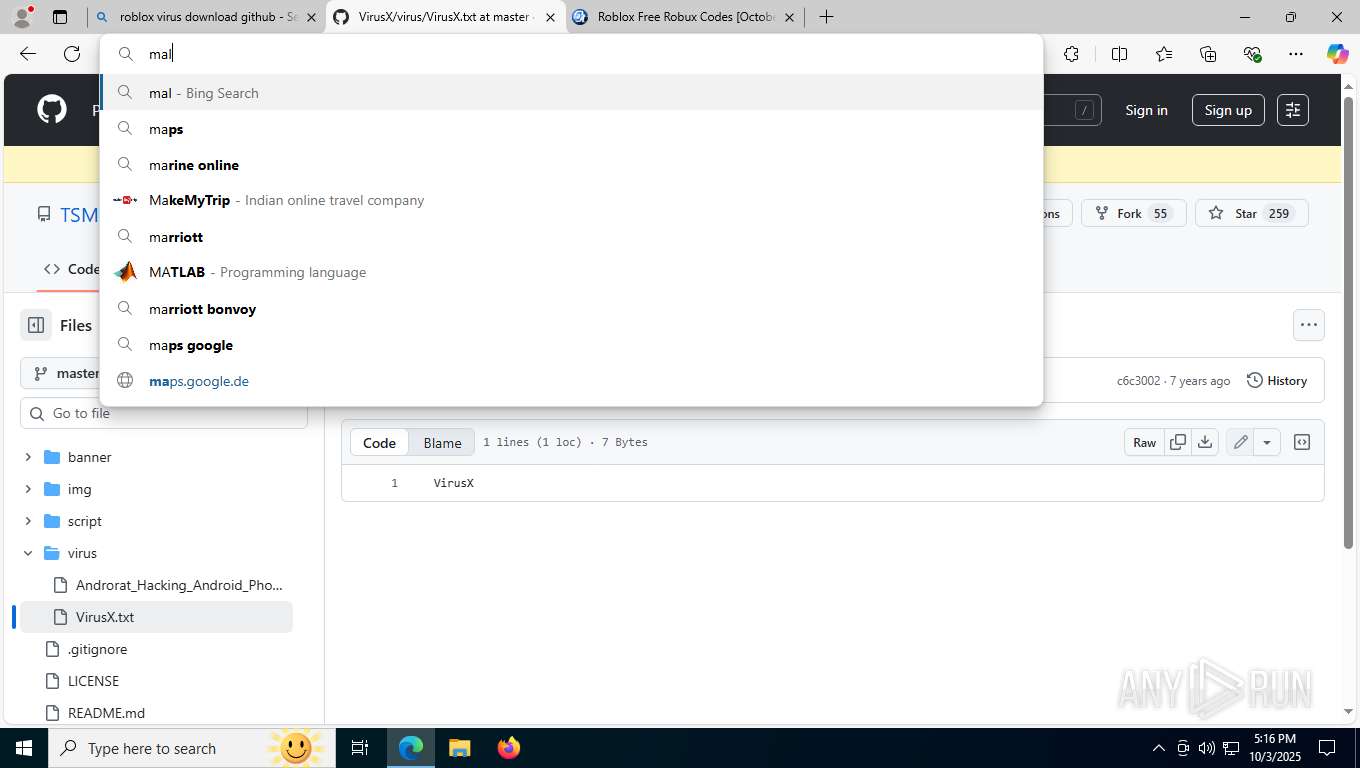Open Edge settings and more menu

point(1295,54)
